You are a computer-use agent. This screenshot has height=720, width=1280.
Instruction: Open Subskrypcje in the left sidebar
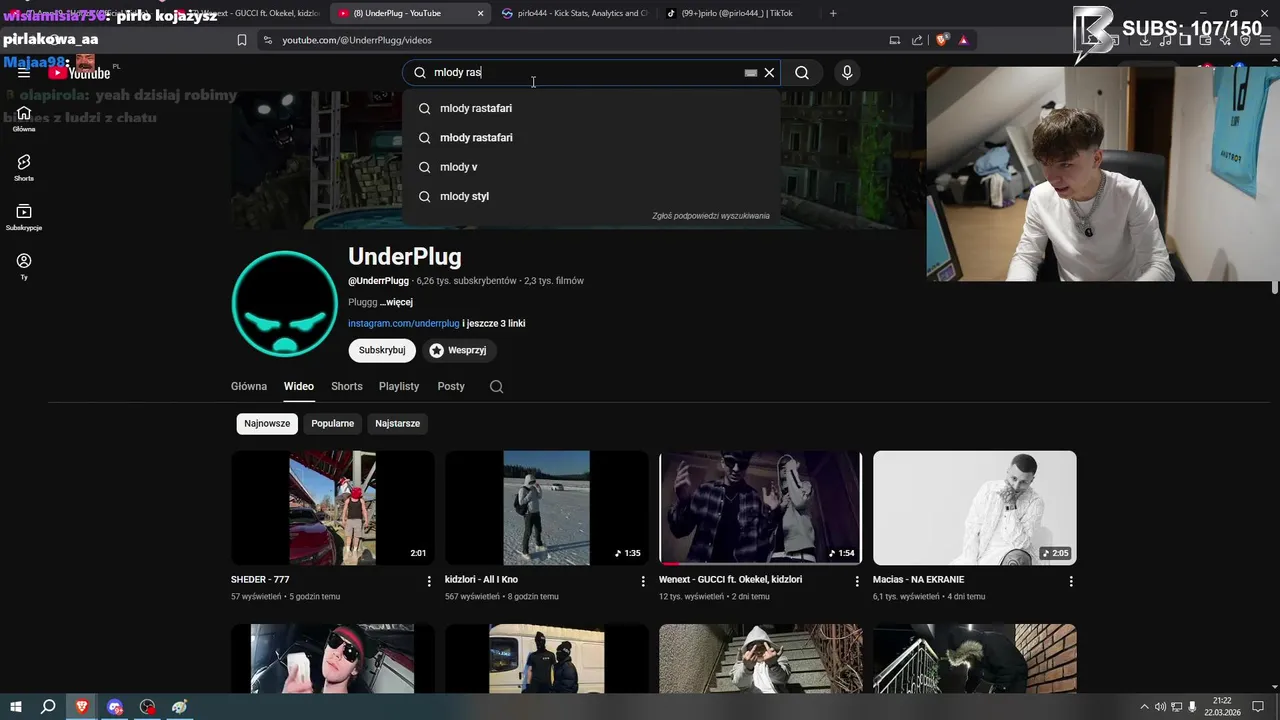click(x=24, y=217)
